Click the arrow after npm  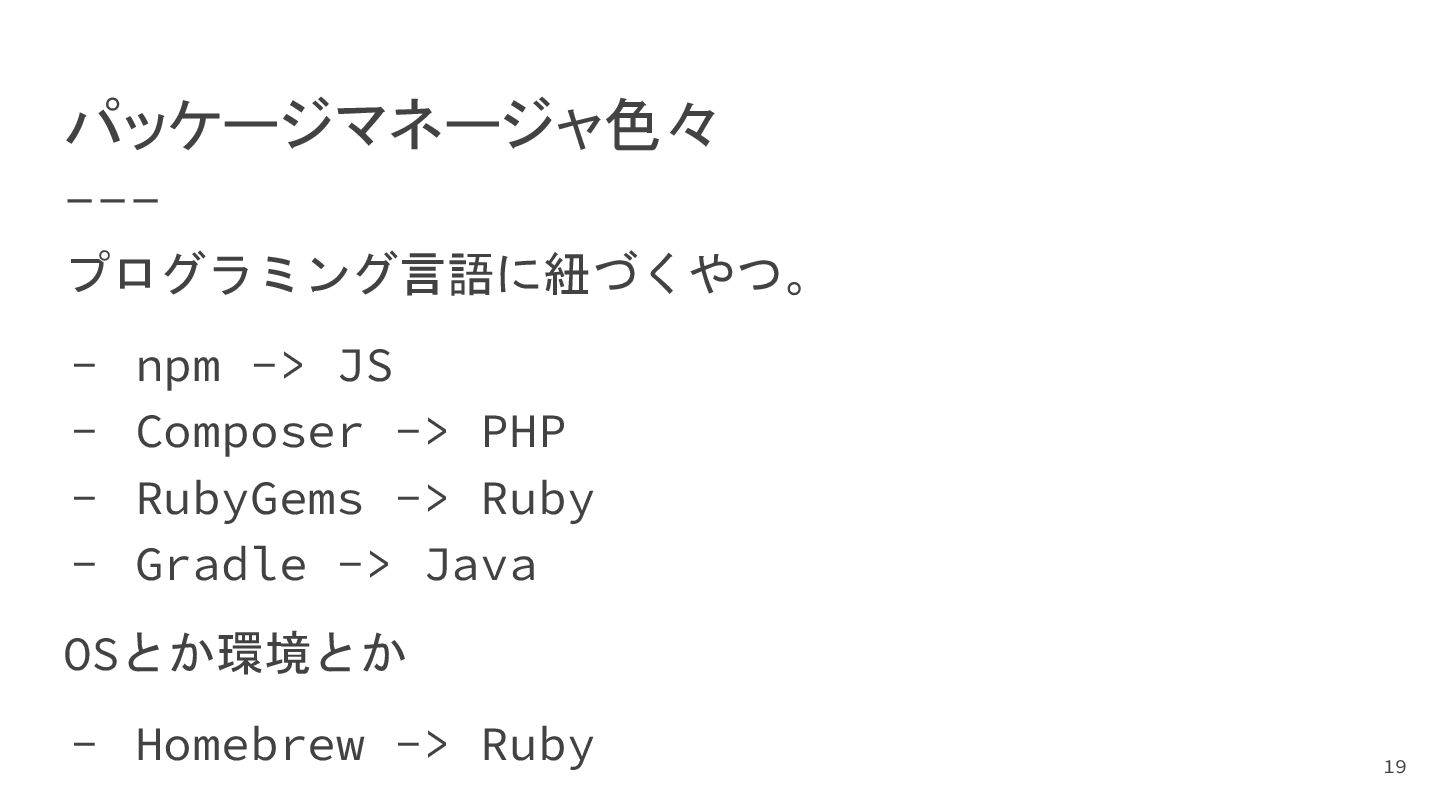pyautogui.click(x=278, y=366)
